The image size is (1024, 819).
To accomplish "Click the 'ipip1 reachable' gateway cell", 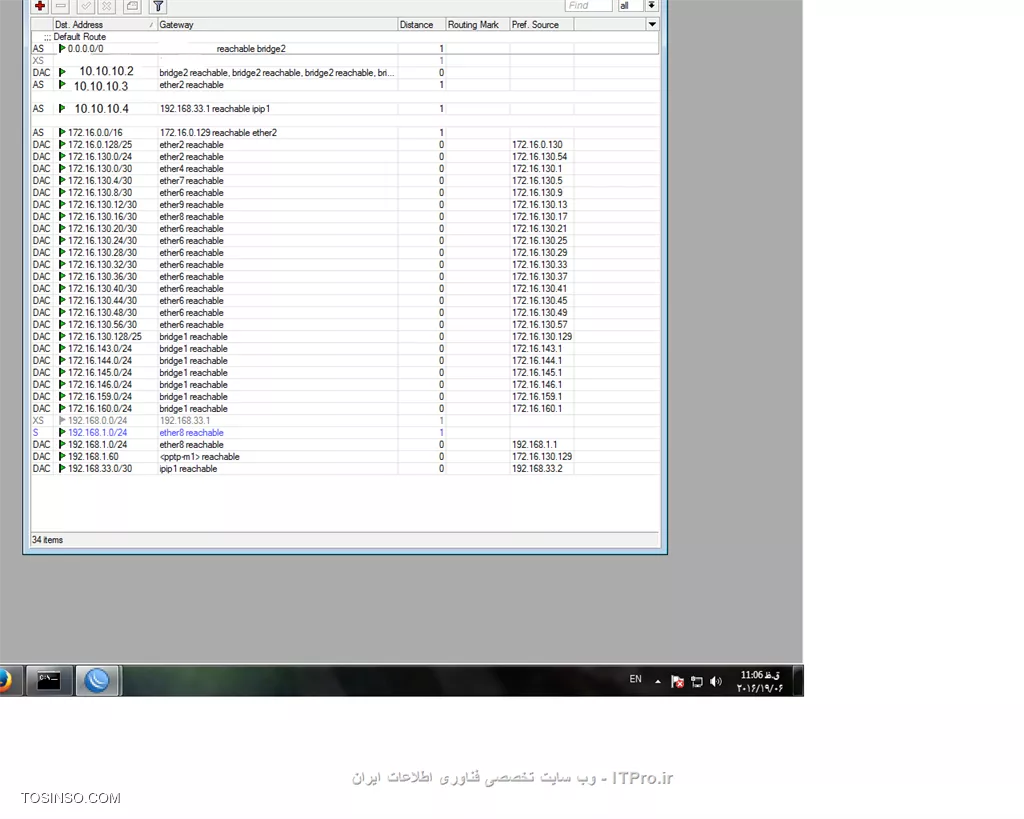I will [x=188, y=468].
